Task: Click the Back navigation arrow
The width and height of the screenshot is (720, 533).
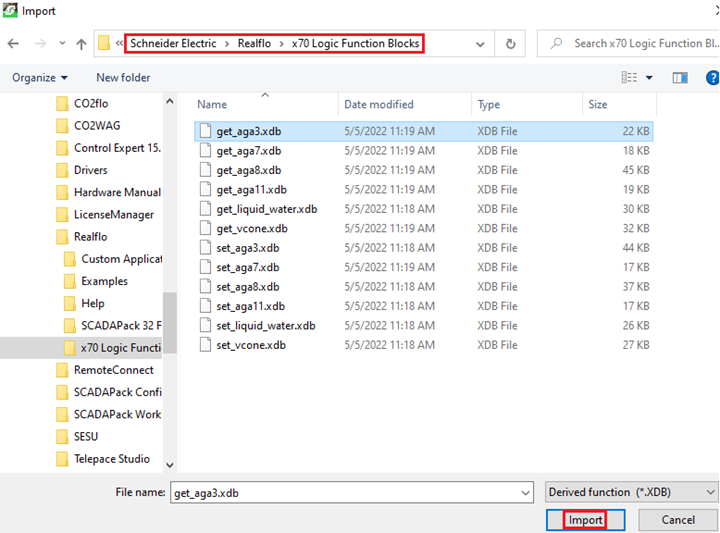Action: (x=13, y=44)
